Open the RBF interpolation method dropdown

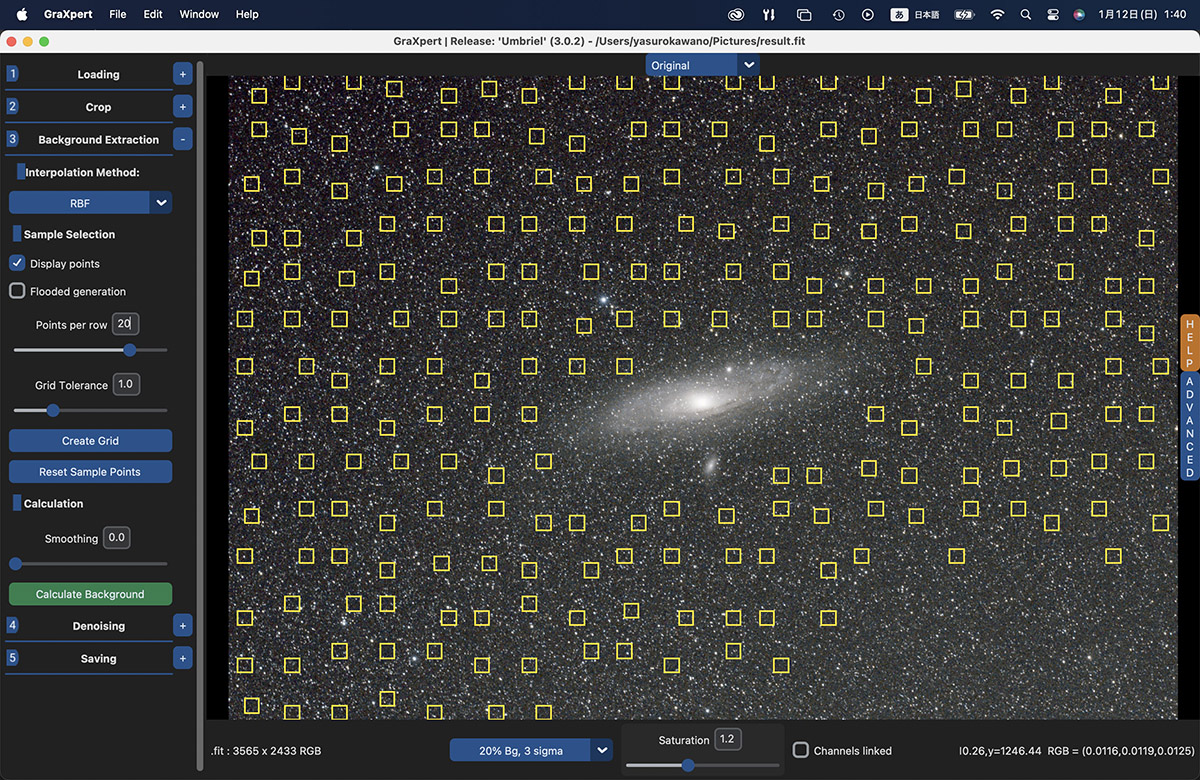pyautogui.click(x=90, y=203)
